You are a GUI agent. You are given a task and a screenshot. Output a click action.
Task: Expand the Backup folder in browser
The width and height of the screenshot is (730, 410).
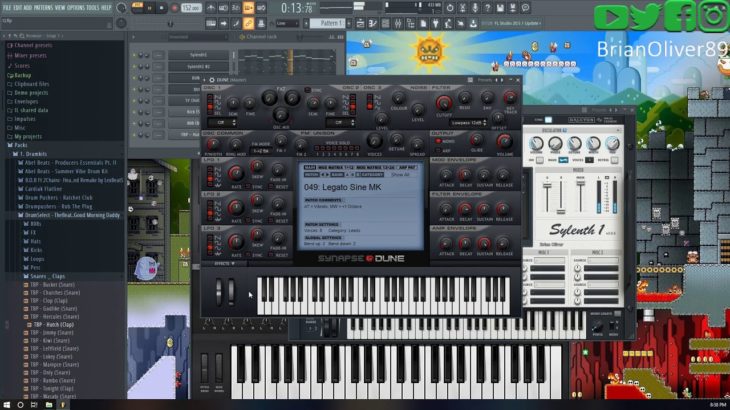[x=22, y=75]
